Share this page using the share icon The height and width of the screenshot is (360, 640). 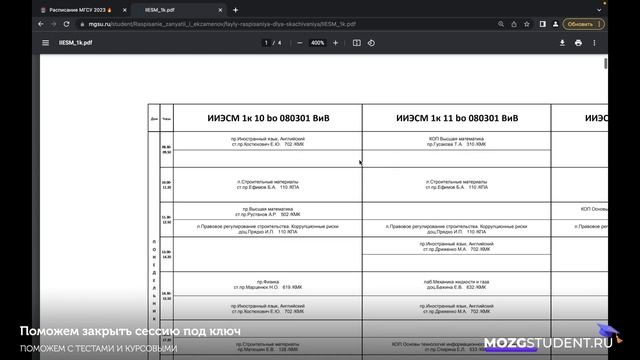pyautogui.click(x=513, y=24)
